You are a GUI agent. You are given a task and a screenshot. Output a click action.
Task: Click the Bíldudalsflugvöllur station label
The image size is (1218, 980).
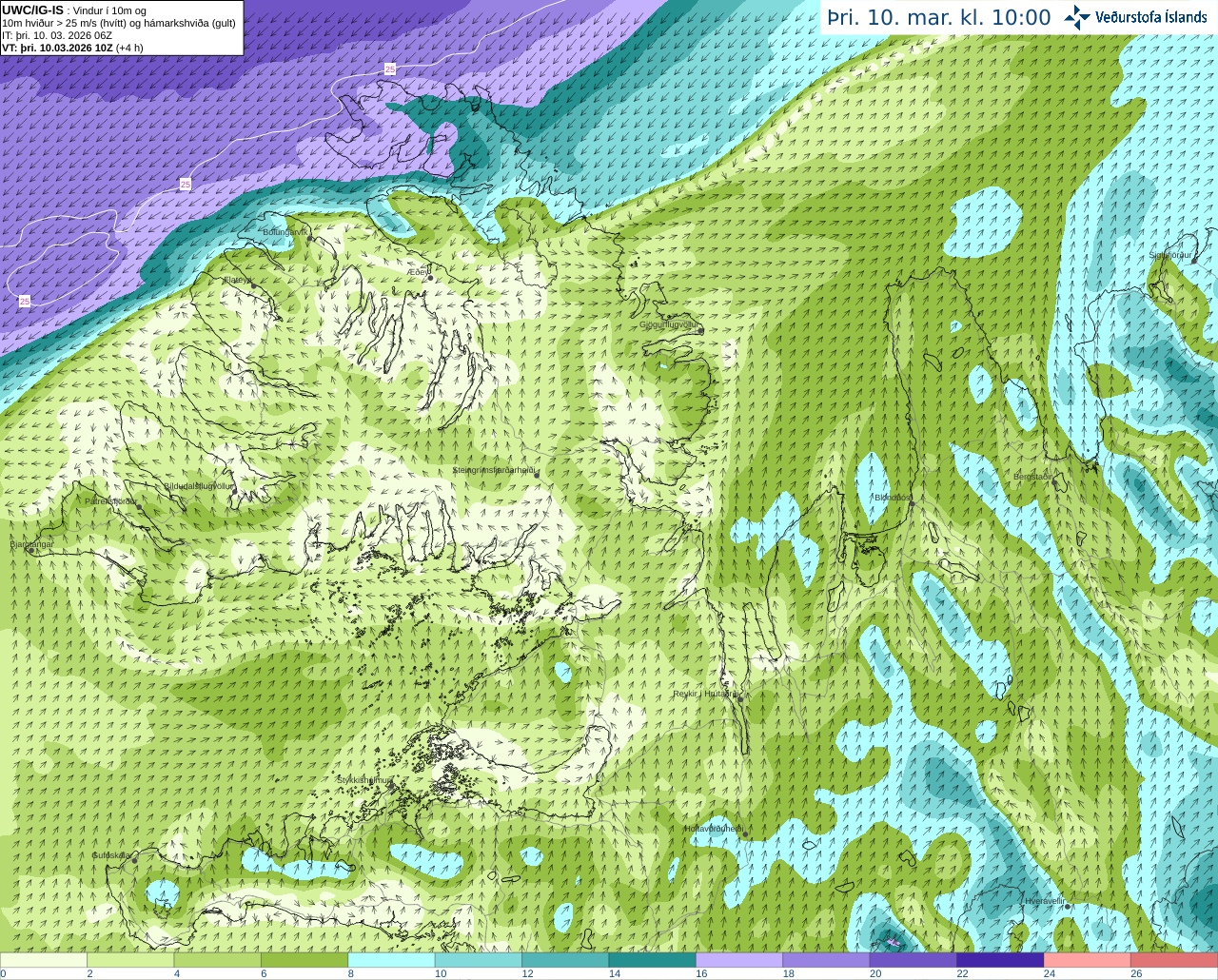[199, 486]
